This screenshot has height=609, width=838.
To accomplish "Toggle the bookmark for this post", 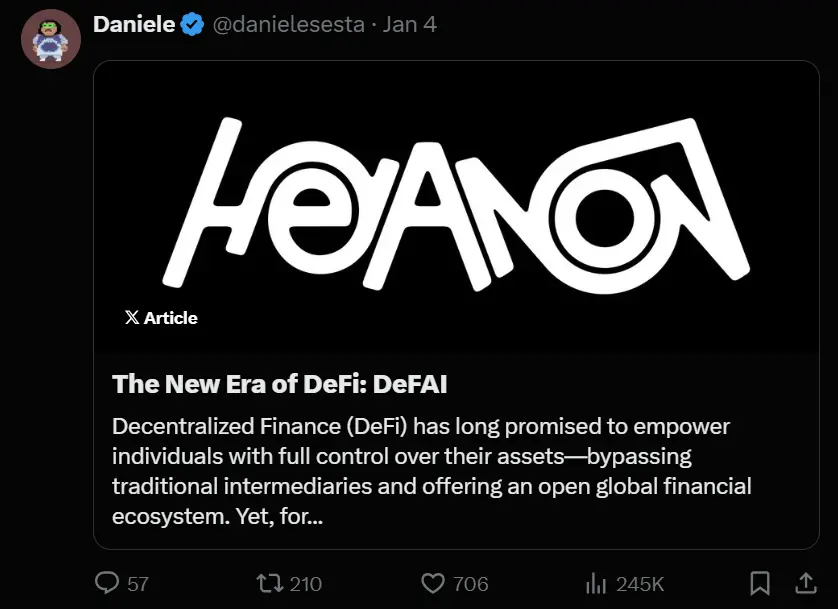I will click(760, 583).
